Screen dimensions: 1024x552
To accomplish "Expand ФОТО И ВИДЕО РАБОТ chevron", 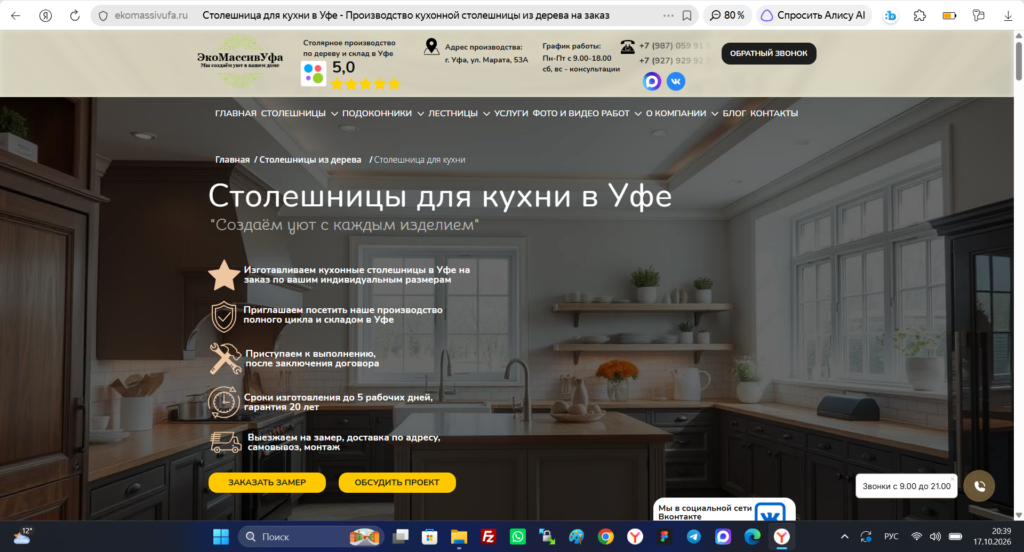I will point(638,114).
